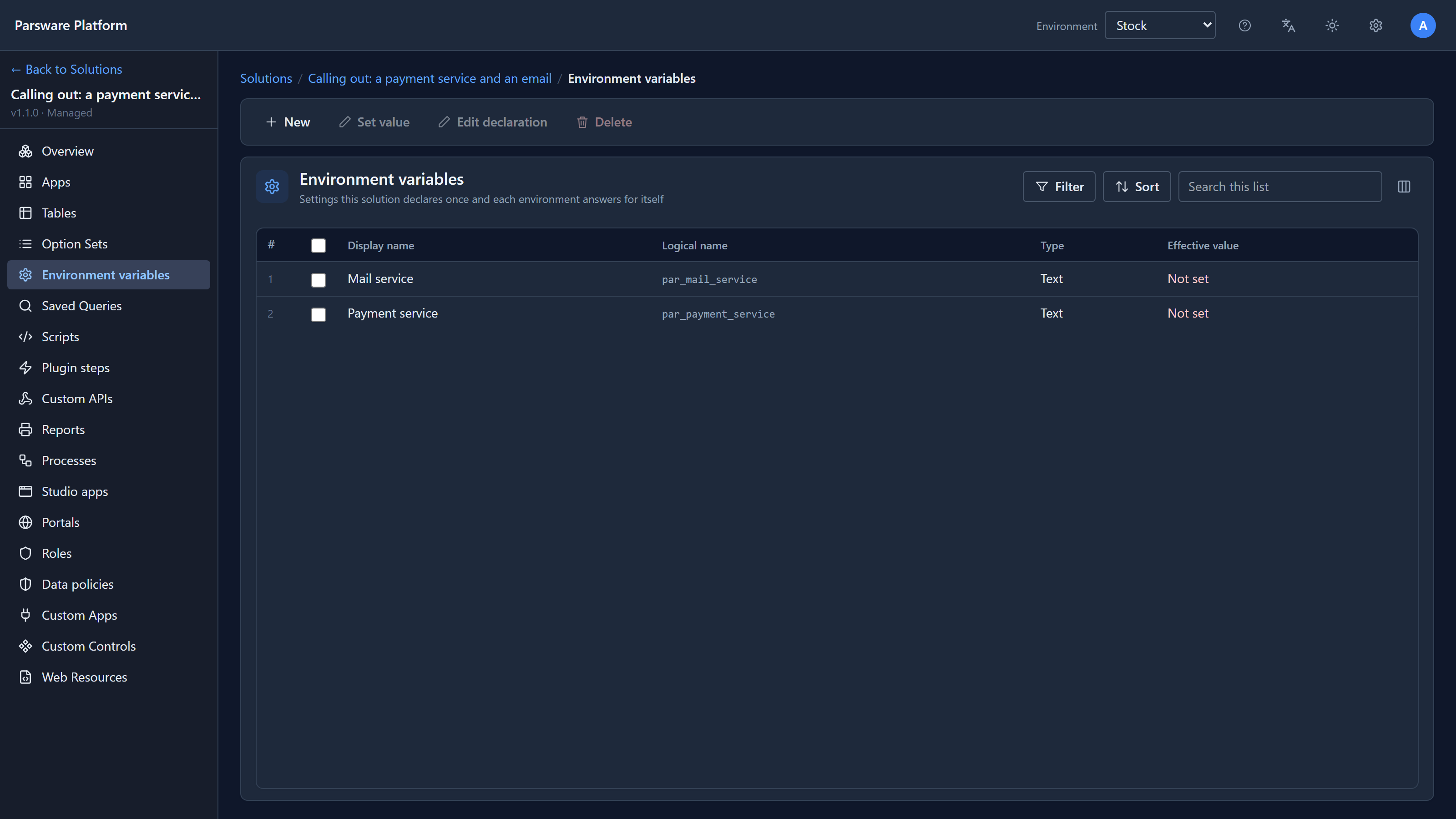Screen dimensions: 1456x819
Task: Click the Sort button
Action: tap(1137, 187)
